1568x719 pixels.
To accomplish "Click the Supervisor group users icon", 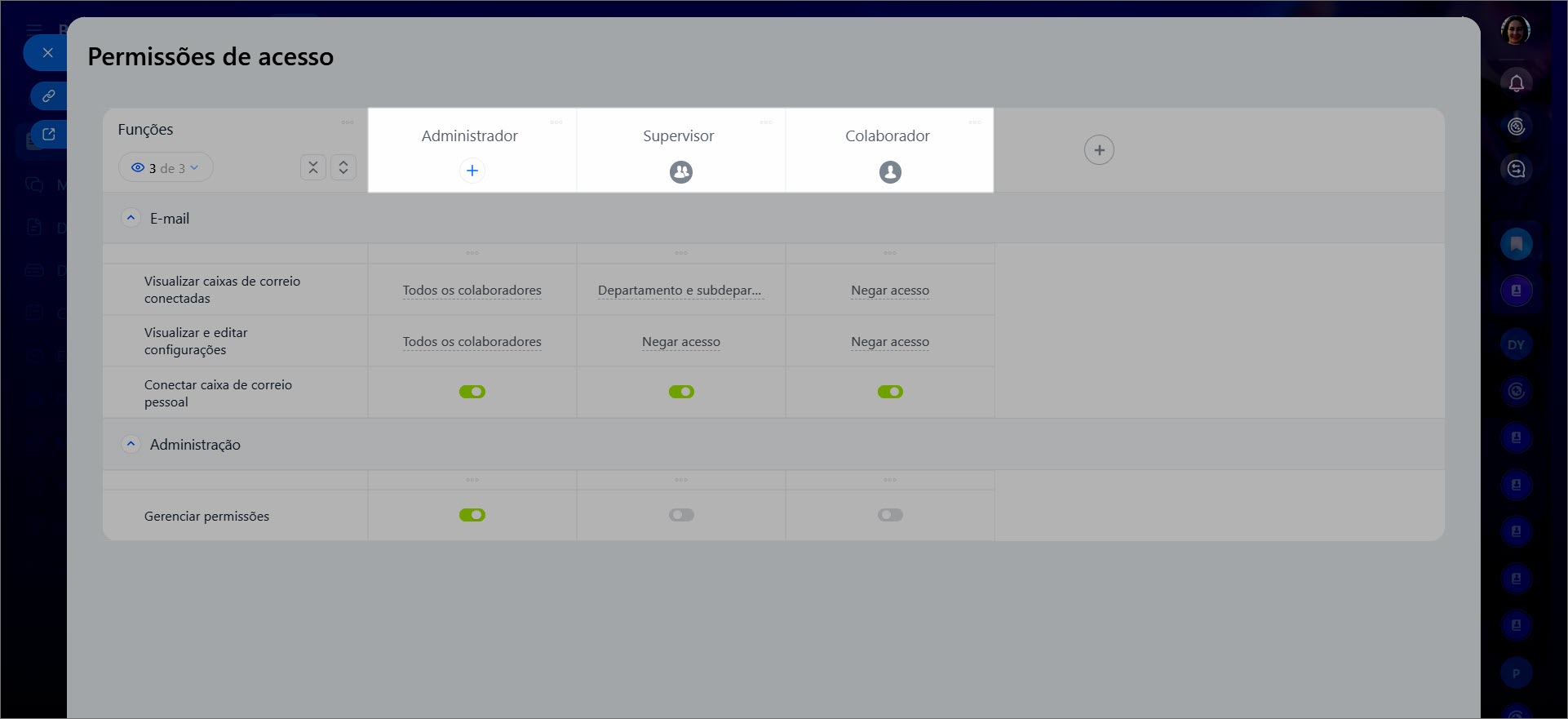I will 680,172.
